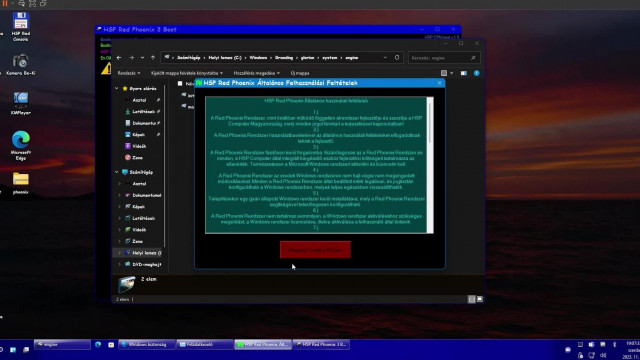The height and width of the screenshot is (360, 640).
Task: Go back in File Explorer
Action: [x=119, y=58]
